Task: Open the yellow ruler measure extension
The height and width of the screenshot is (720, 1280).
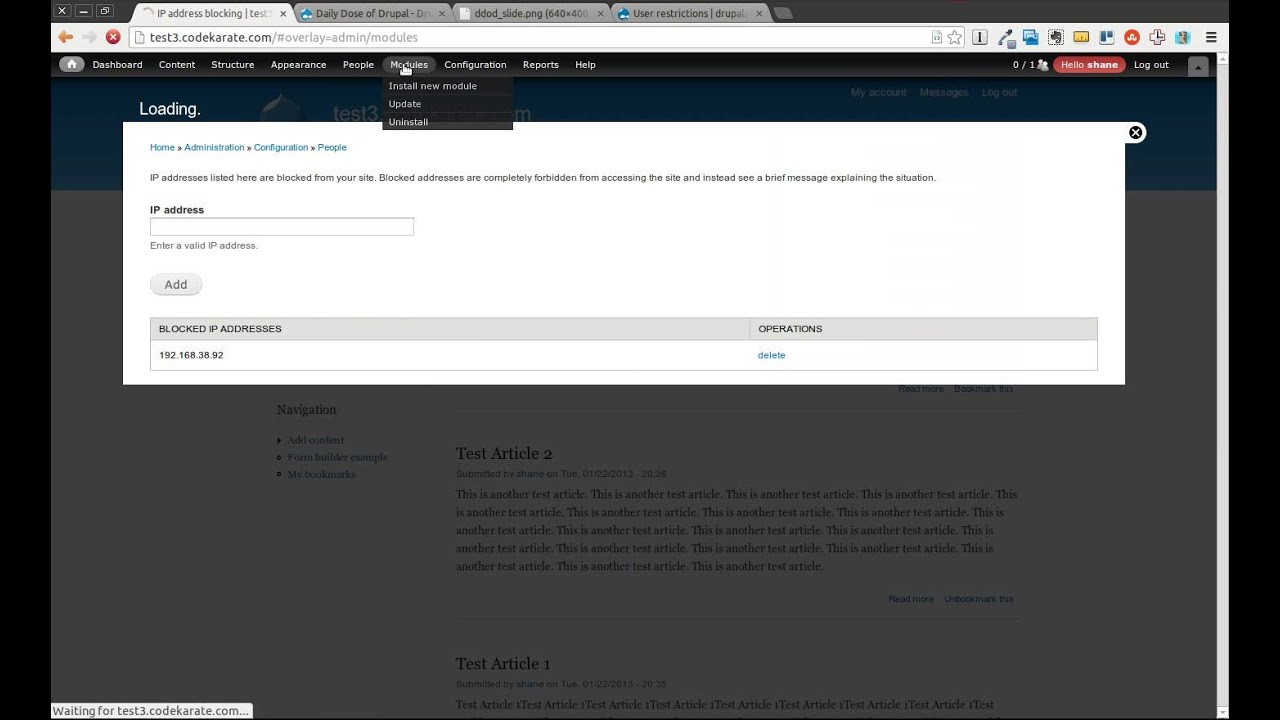Action: tap(1081, 37)
